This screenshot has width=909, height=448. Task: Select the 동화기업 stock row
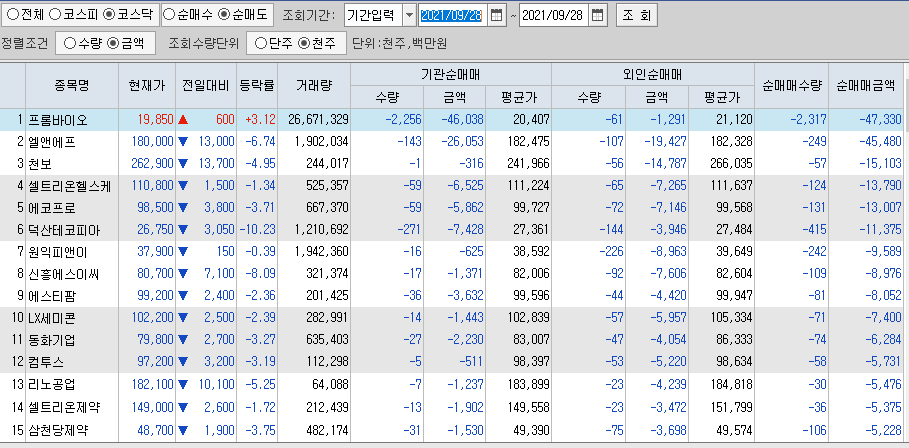coord(452,340)
